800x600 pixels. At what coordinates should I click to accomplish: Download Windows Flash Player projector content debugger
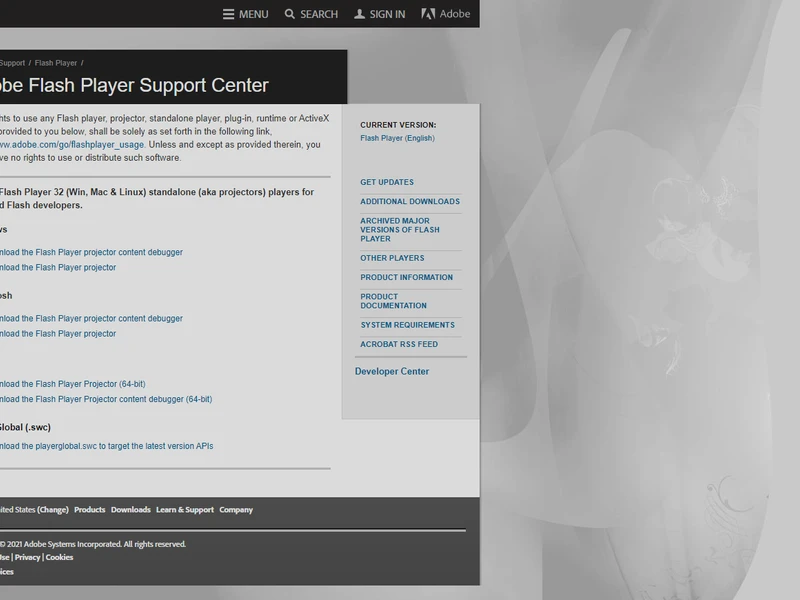click(x=91, y=252)
